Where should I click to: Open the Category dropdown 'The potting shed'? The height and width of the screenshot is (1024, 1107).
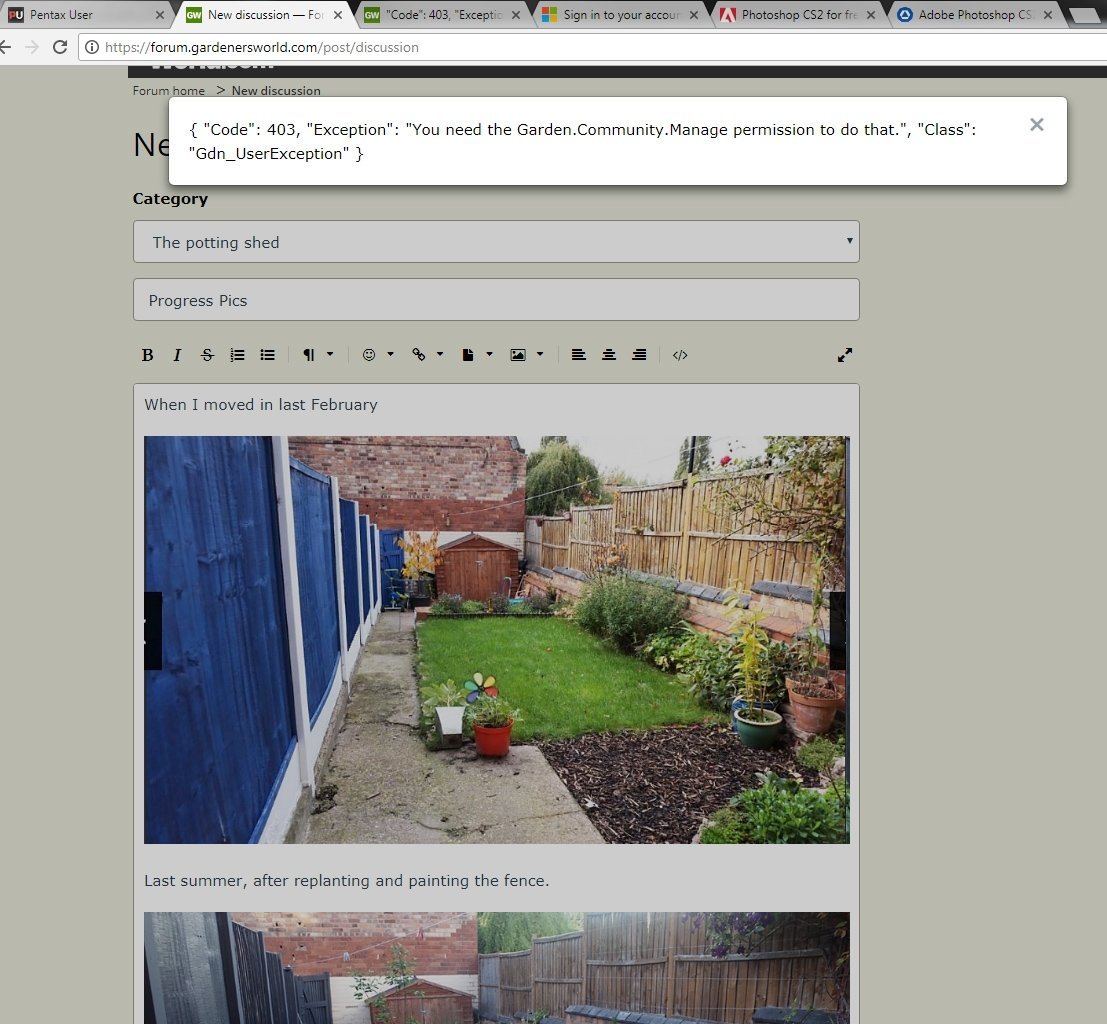[496, 242]
